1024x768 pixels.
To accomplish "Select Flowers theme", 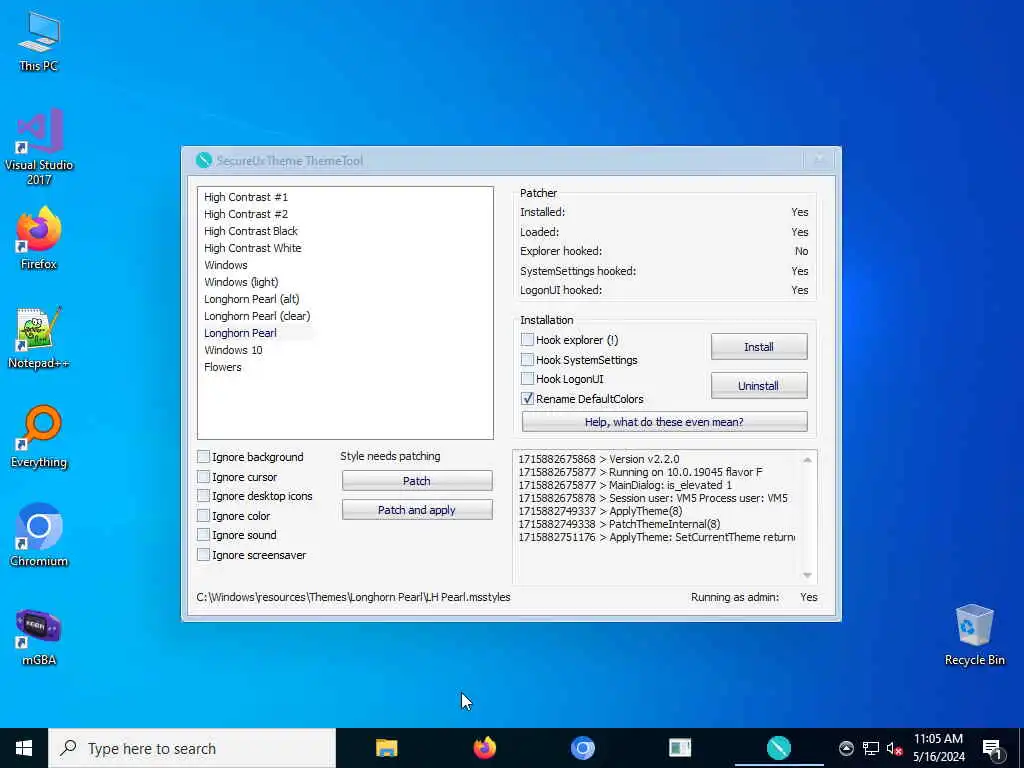I will (223, 366).
